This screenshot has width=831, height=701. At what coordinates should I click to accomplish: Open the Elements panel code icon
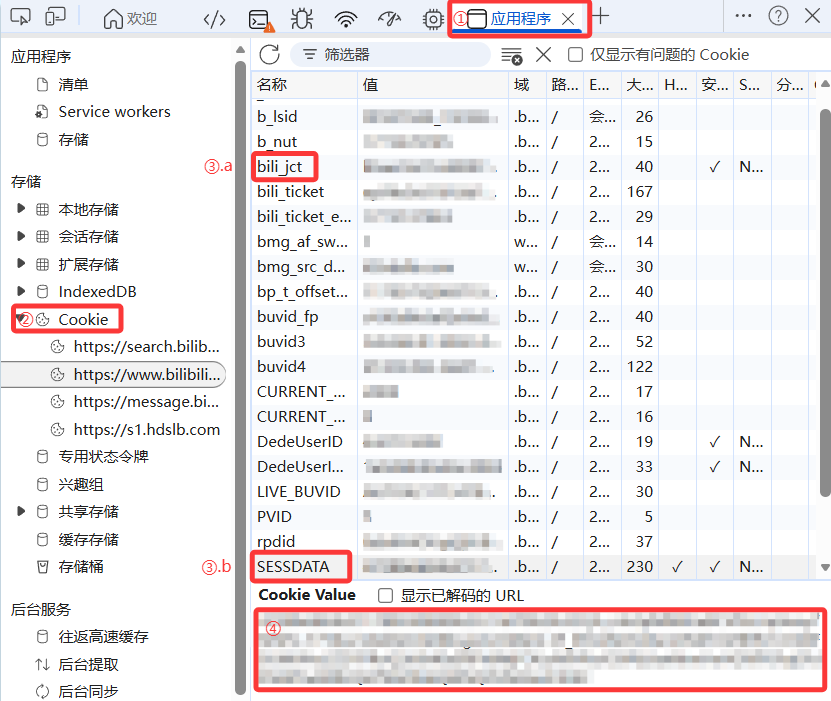[x=214, y=18]
